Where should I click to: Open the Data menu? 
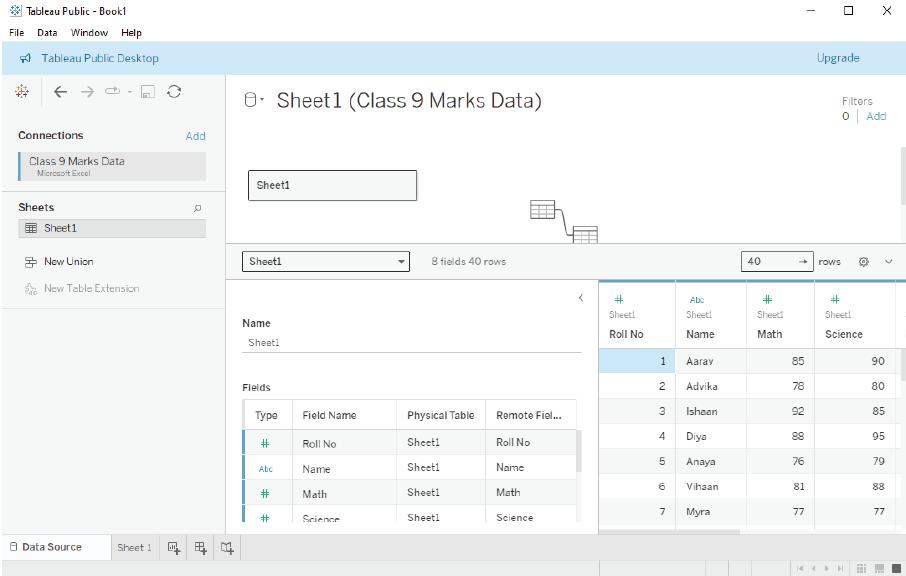pos(47,33)
